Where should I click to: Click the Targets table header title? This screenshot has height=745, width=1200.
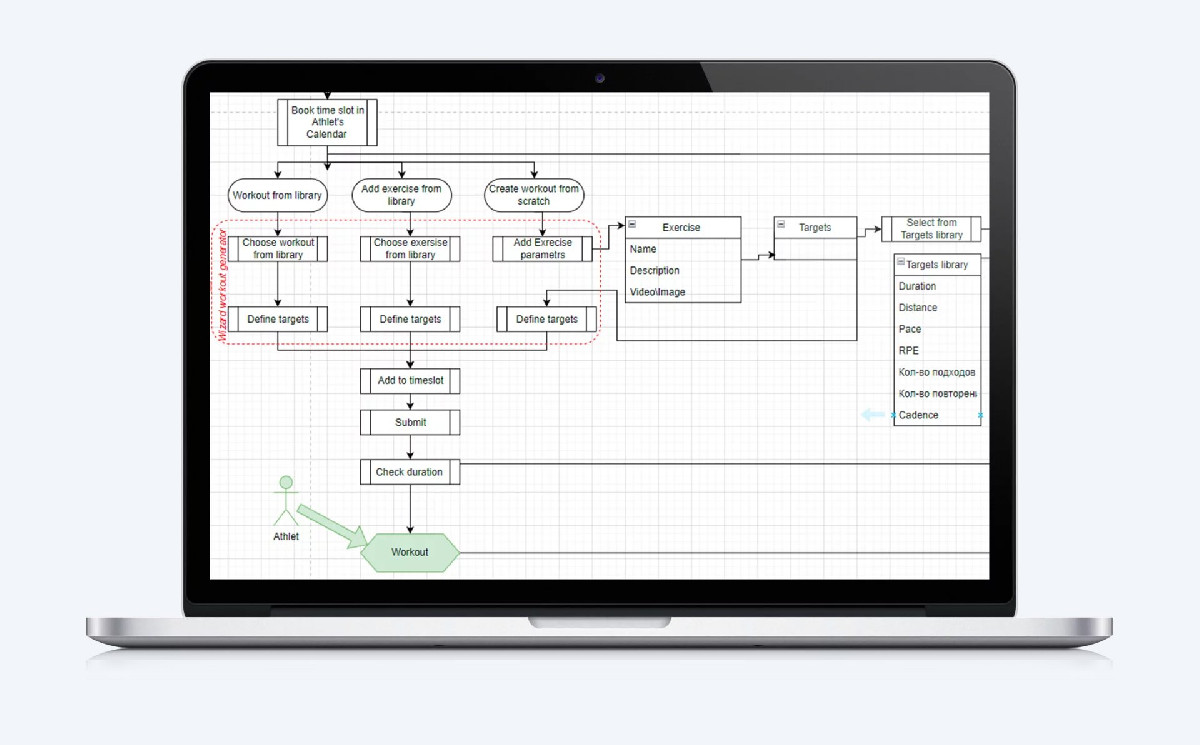(x=815, y=227)
